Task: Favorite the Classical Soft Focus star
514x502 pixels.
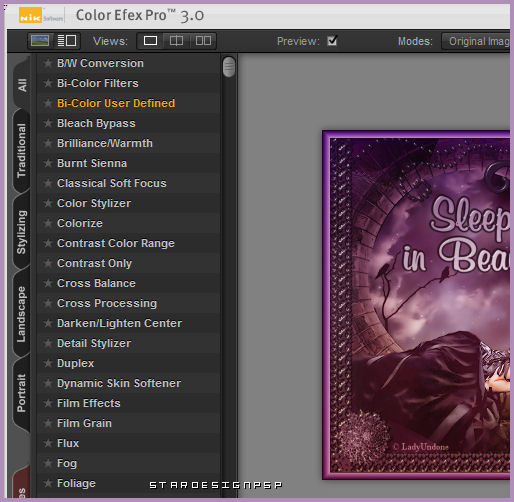Action: click(48, 183)
